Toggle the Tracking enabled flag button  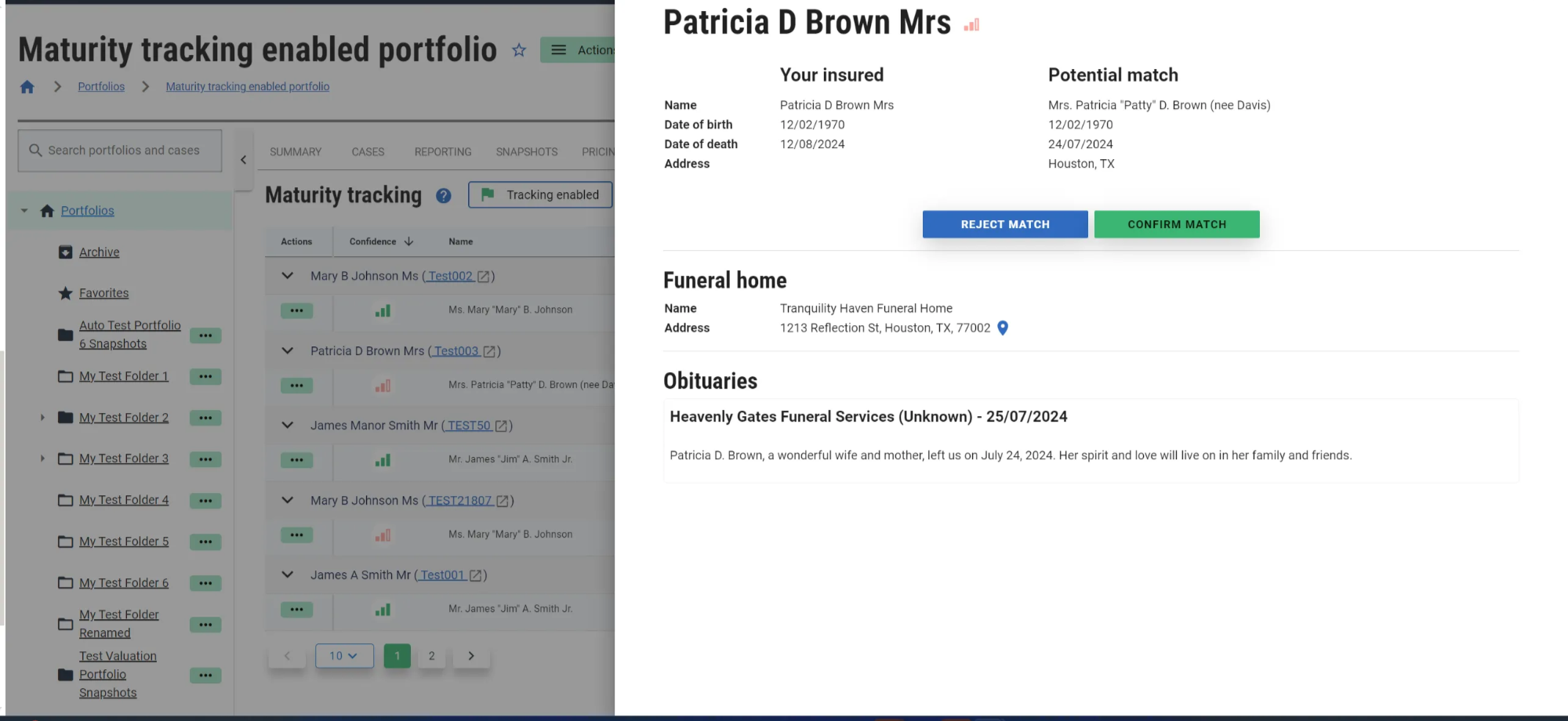click(x=540, y=195)
